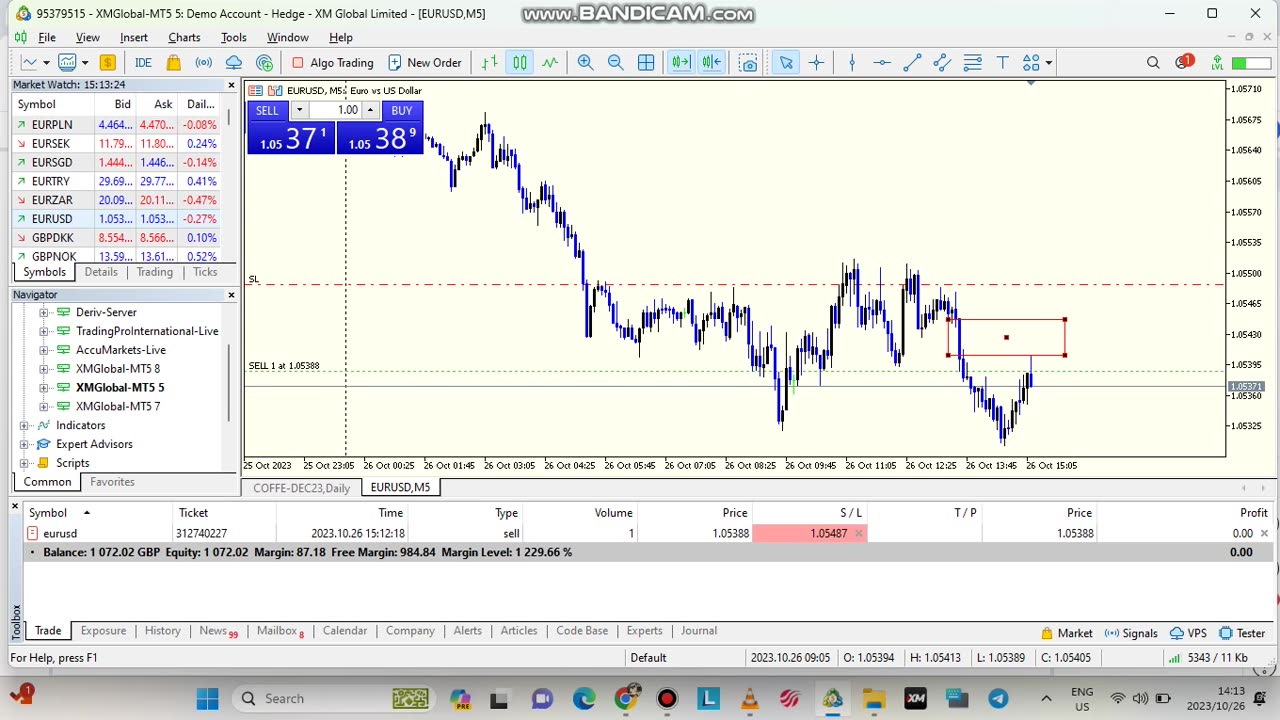Image resolution: width=1280 pixels, height=720 pixels.
Task: Select the cursor arrow tool
Action: [786, 62]
